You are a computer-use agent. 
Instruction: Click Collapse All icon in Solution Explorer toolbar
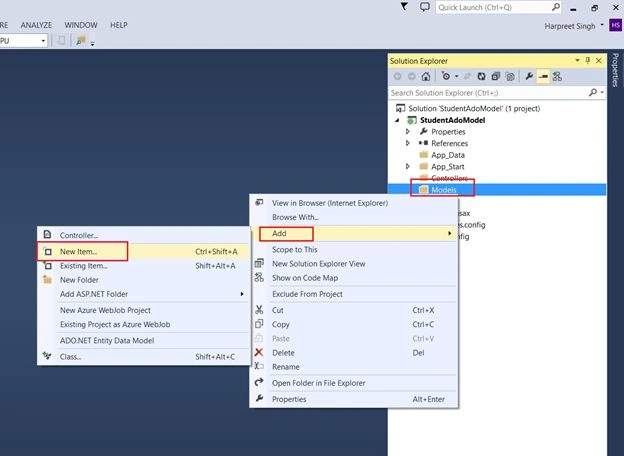[x=495, y=76]
